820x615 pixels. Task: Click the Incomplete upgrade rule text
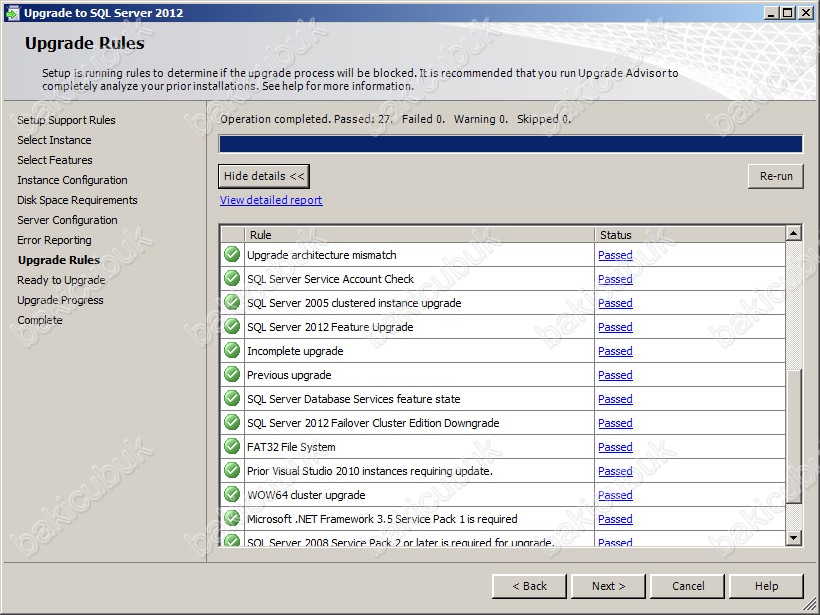pos(295,351)
